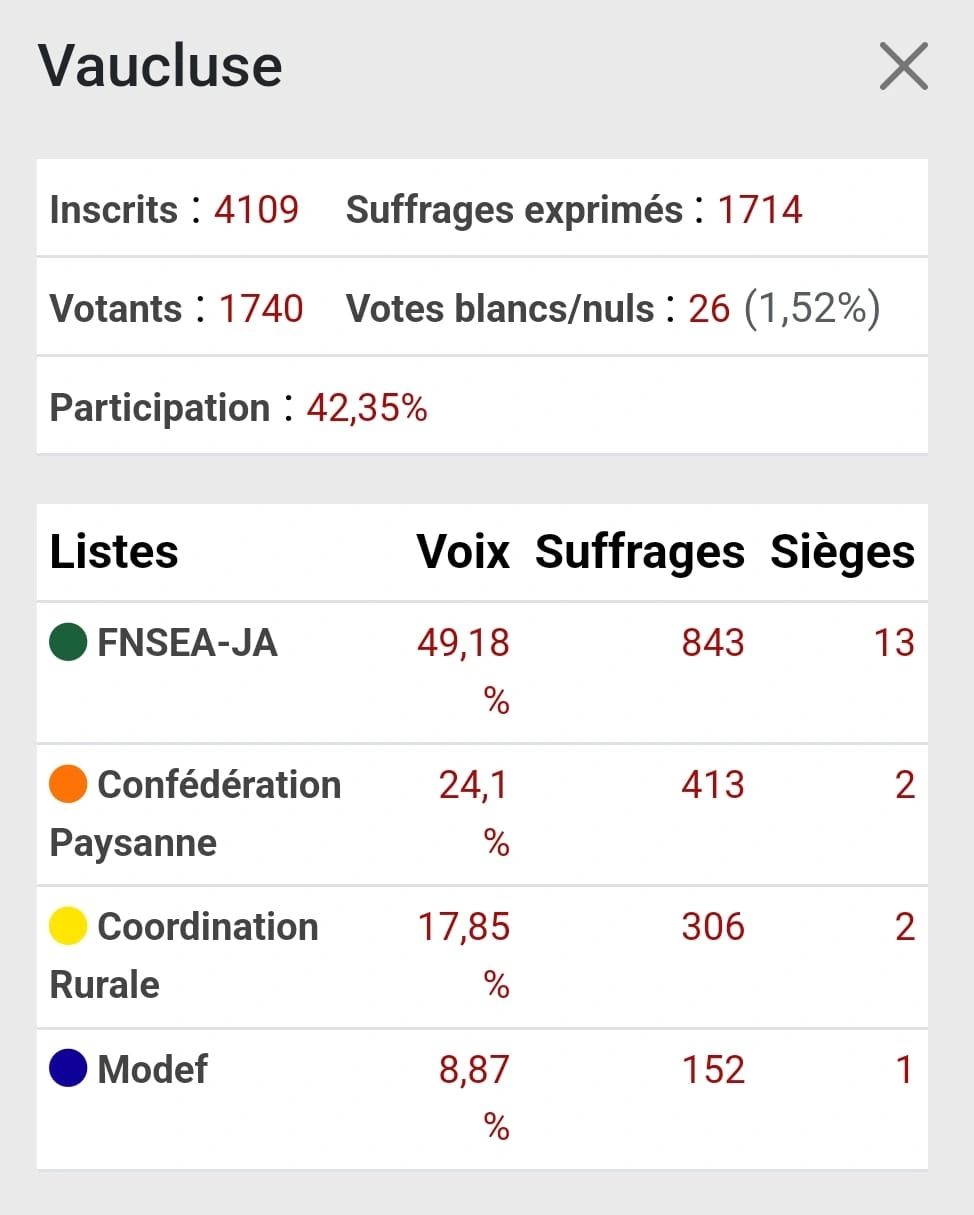Click the orange Confédération Paysanne dot
Viewport: 974px width, 1215px height.
pos(68,785)
